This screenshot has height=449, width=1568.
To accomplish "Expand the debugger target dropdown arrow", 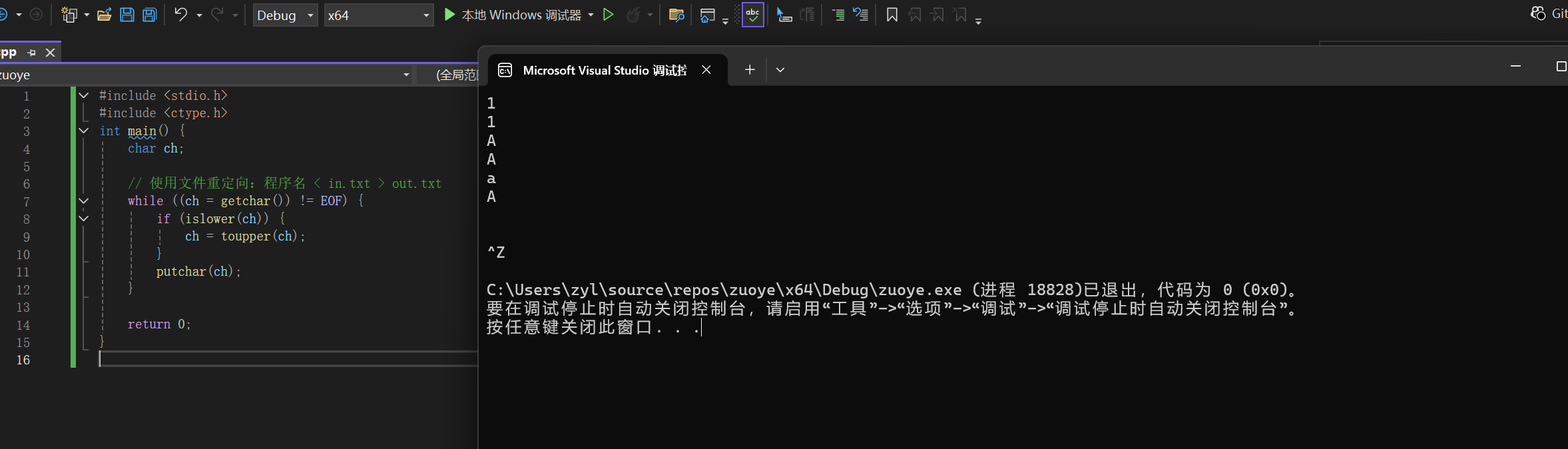I will (x=591, y=15).
